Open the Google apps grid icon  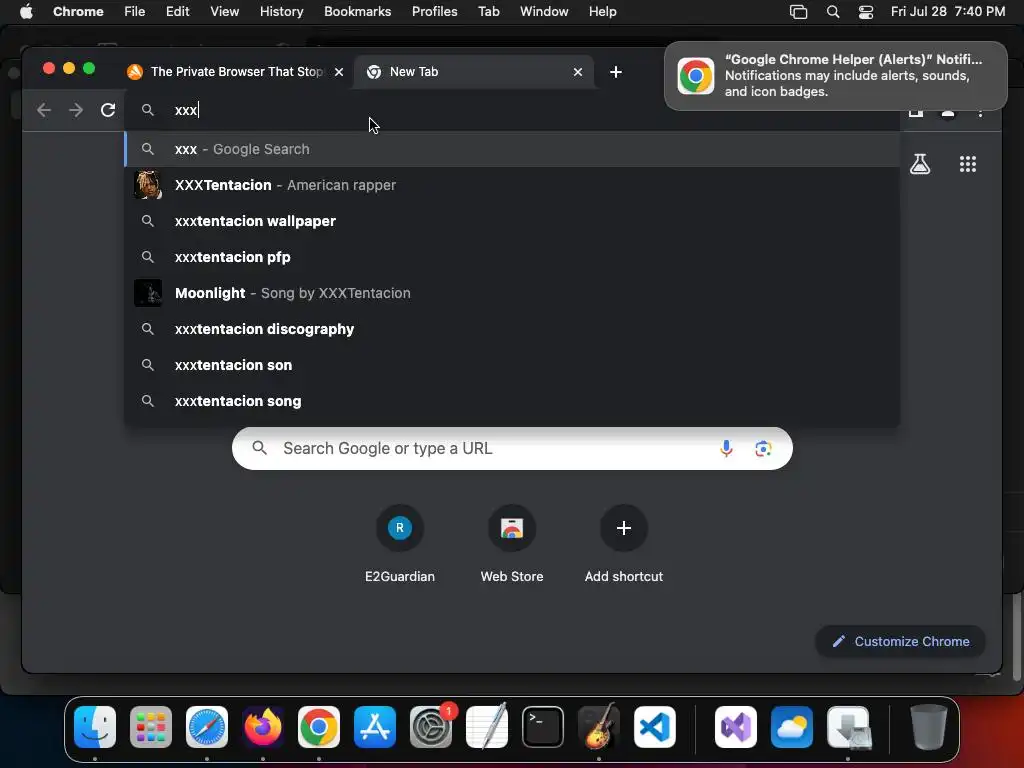968,164
